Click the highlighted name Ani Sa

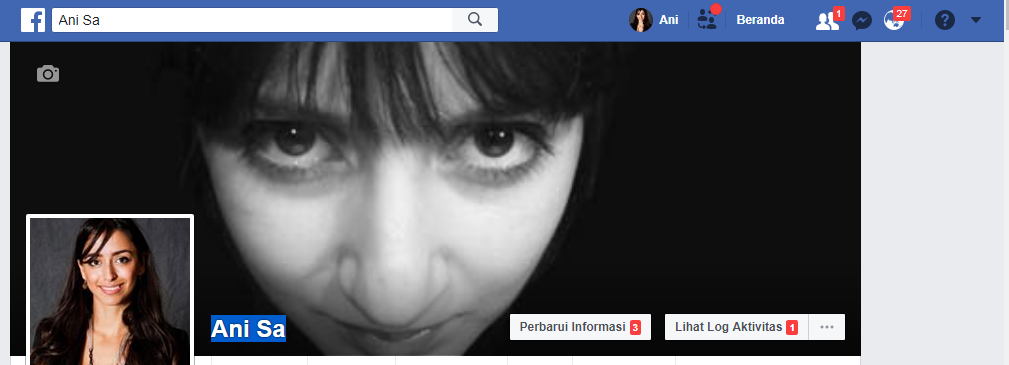[x=248, y=329]
